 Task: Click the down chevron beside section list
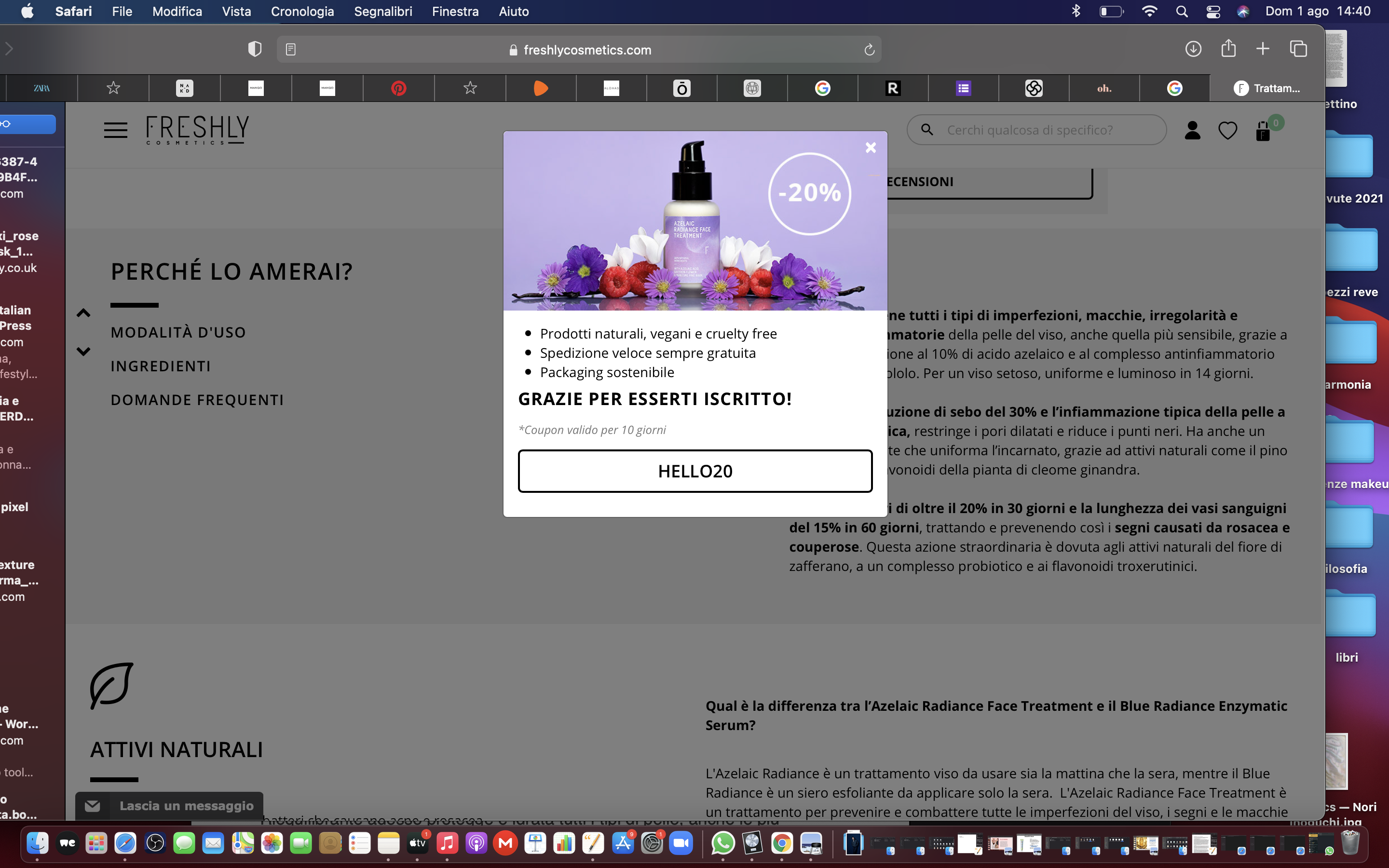click(x=83, y=352)
